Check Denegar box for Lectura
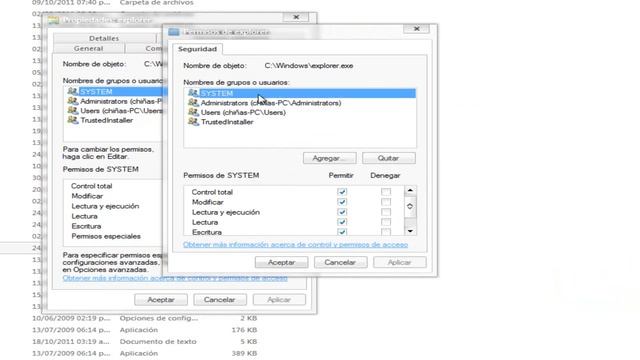This screenshot has width=640, height=360. [385, 222]
